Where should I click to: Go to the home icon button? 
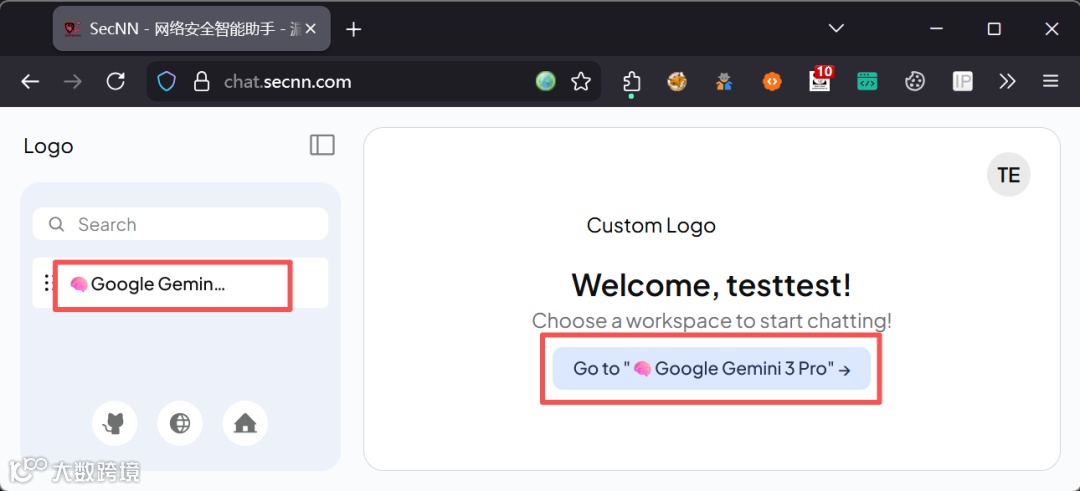pyautogui.click(x=245, y=423)
